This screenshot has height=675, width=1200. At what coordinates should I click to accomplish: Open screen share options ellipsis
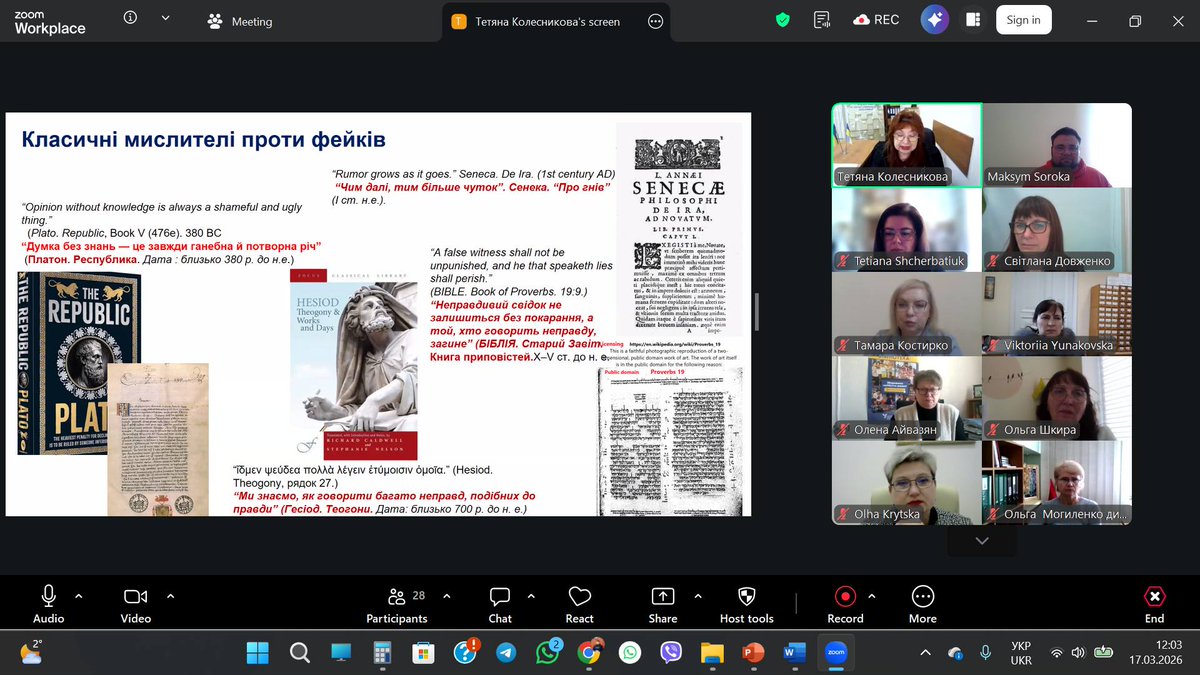[x=655, y=21]
